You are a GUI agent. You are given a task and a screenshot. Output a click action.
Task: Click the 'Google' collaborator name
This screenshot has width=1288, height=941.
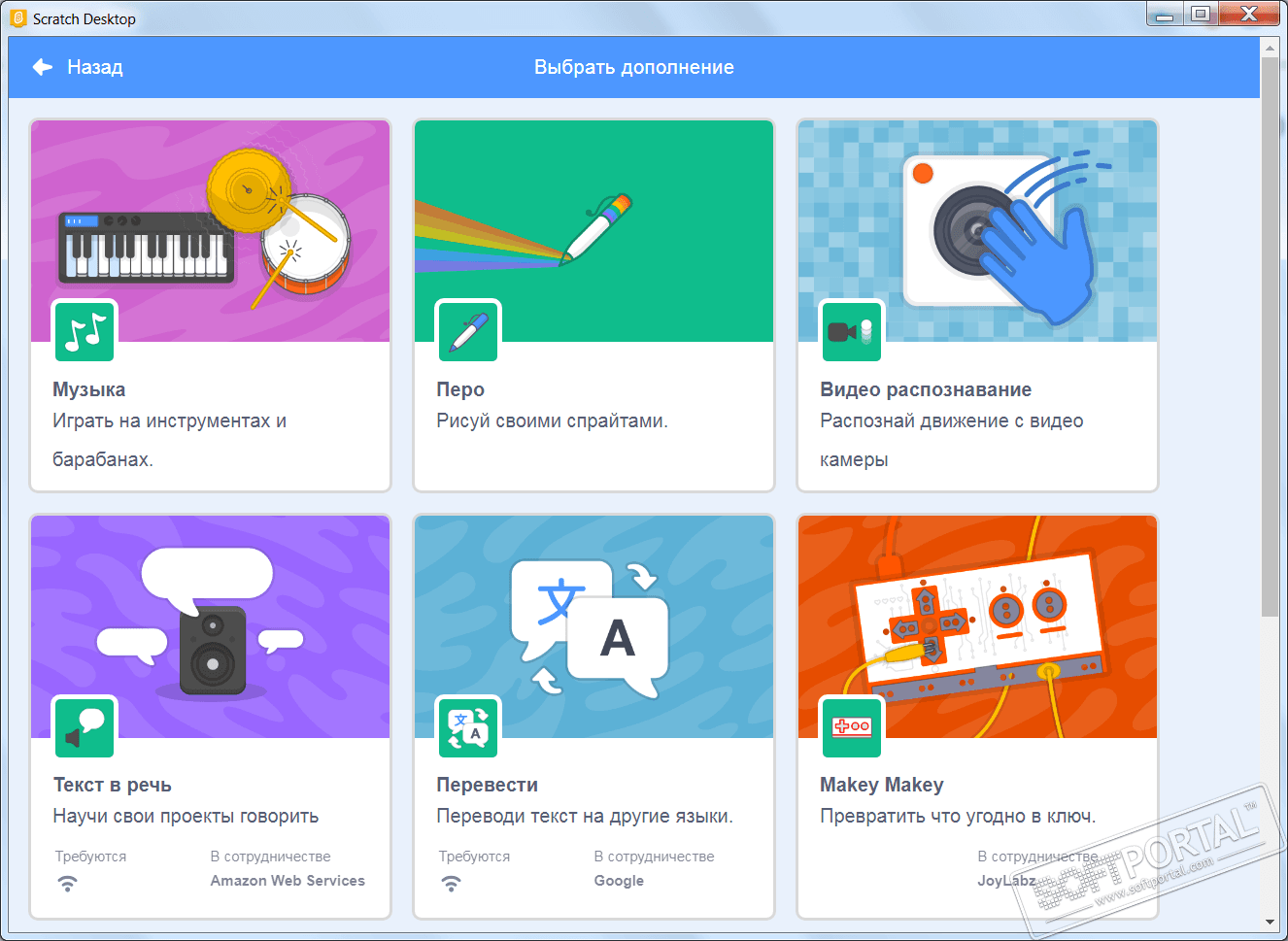(x=619, y=881)
